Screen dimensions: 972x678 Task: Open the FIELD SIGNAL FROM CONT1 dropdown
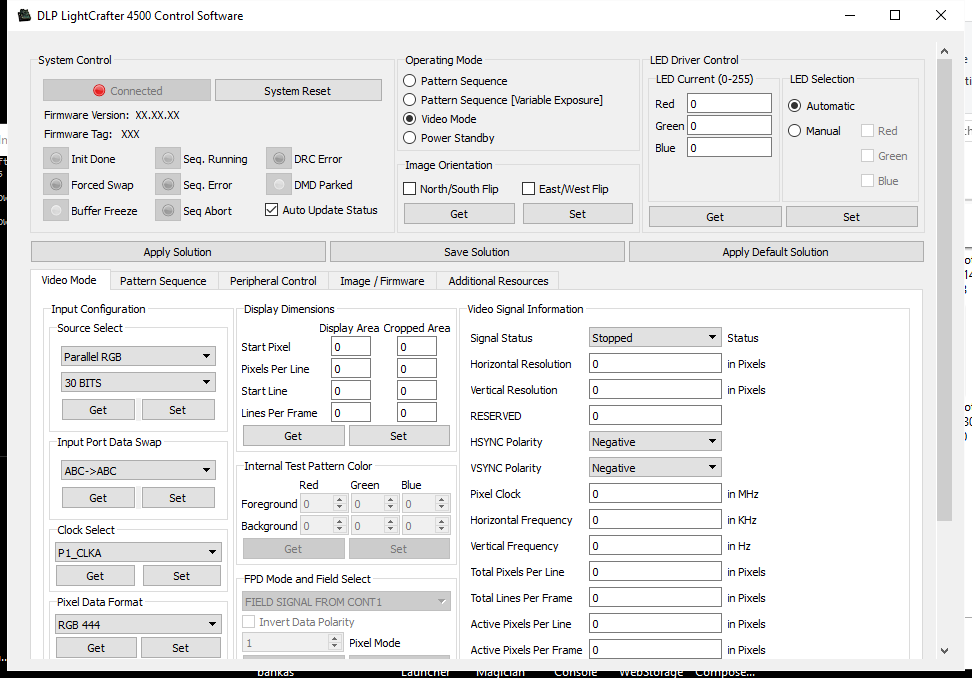[x=347, y=601]
